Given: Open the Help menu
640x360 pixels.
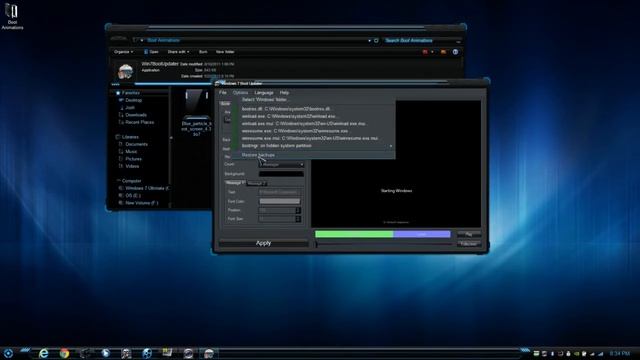Looking at the screenshot, I should [284, 93].
